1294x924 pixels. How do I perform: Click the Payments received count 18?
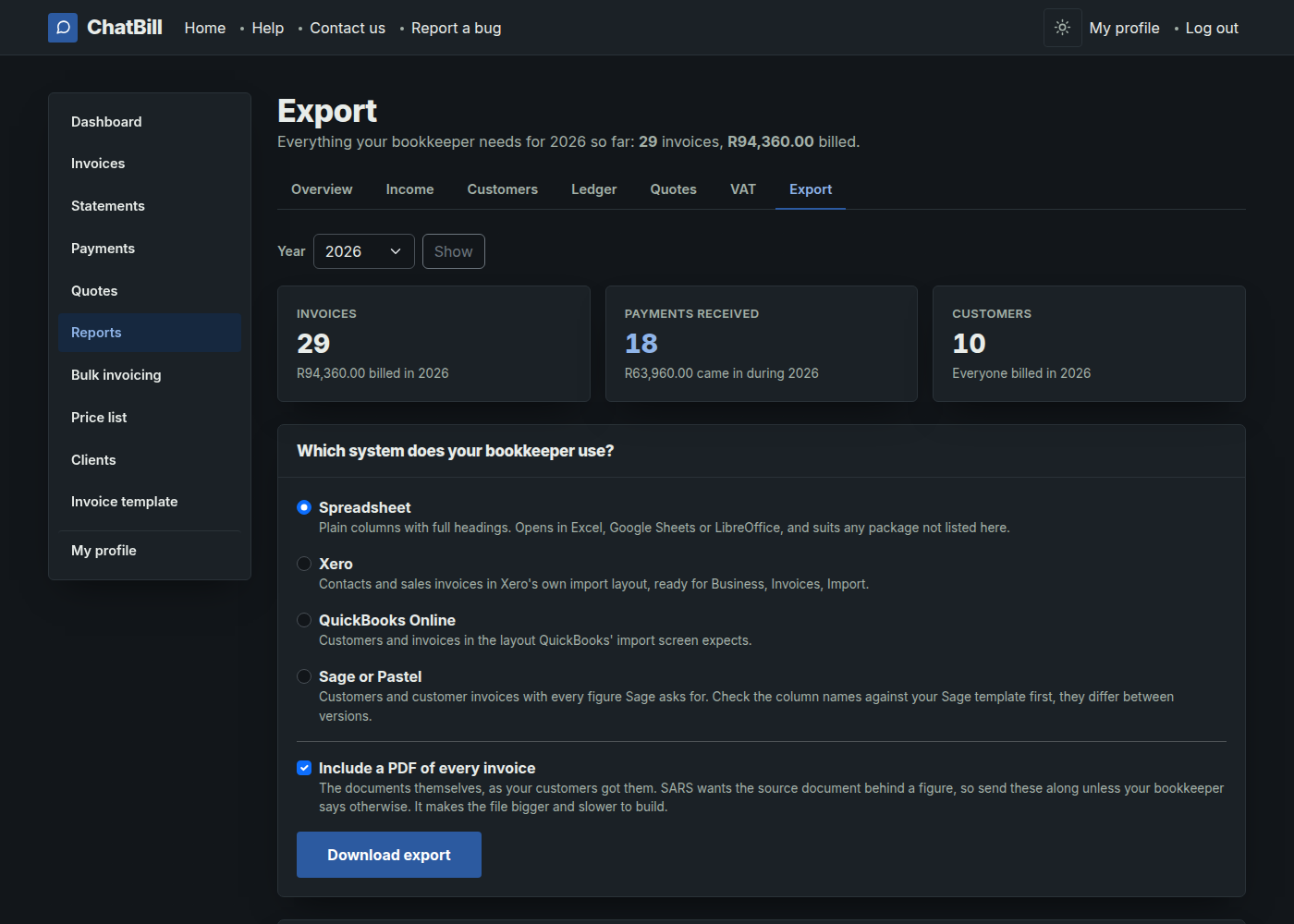[x=641, y=344]
